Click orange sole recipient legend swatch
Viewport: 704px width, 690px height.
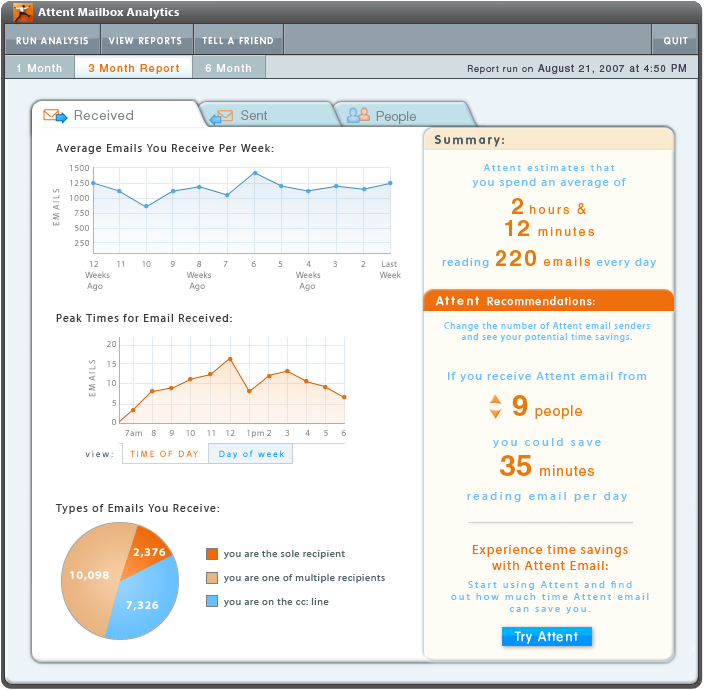[212, 554]
